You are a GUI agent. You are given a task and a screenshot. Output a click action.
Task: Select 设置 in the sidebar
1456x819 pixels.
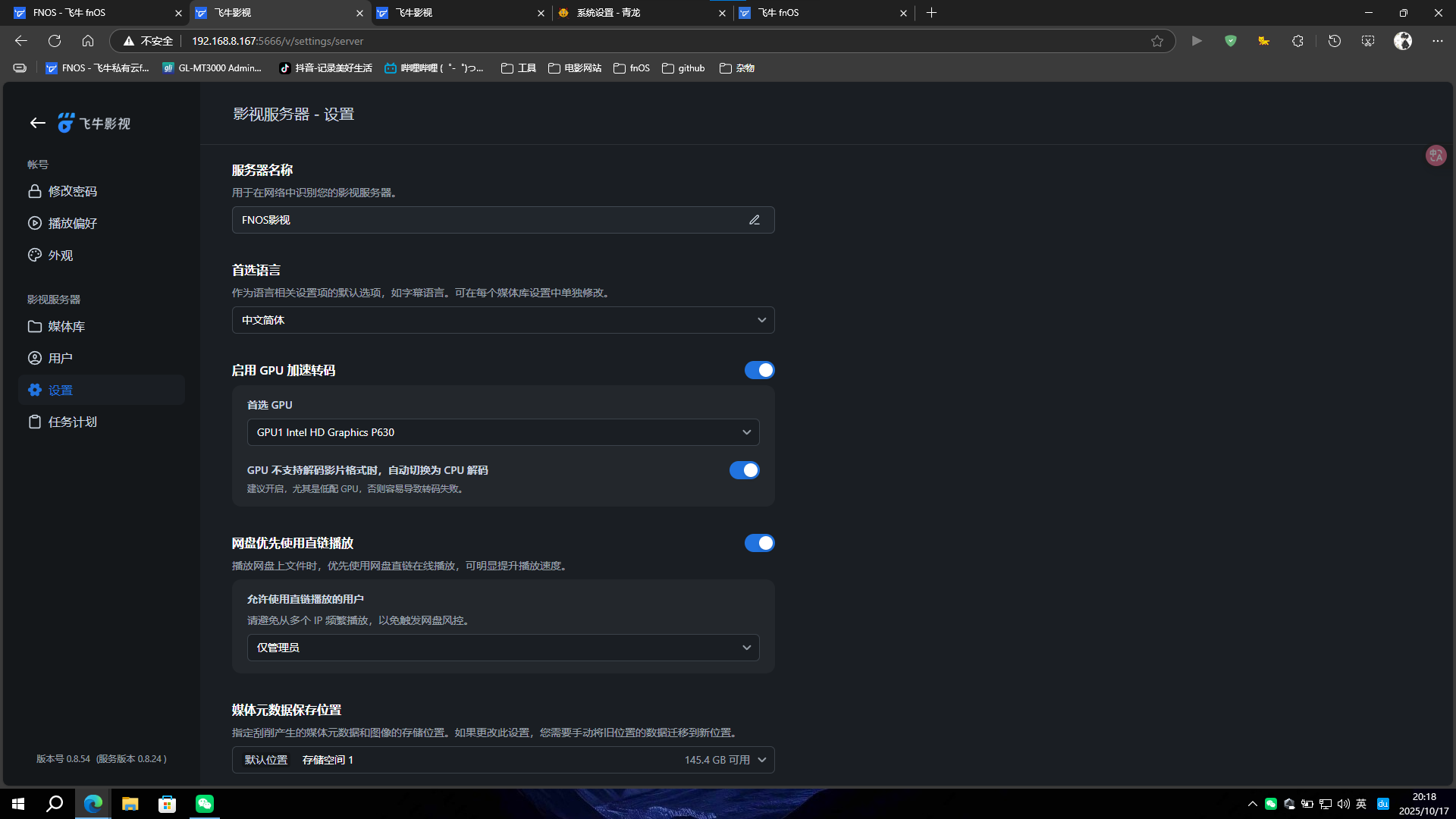tap(61, 390)
